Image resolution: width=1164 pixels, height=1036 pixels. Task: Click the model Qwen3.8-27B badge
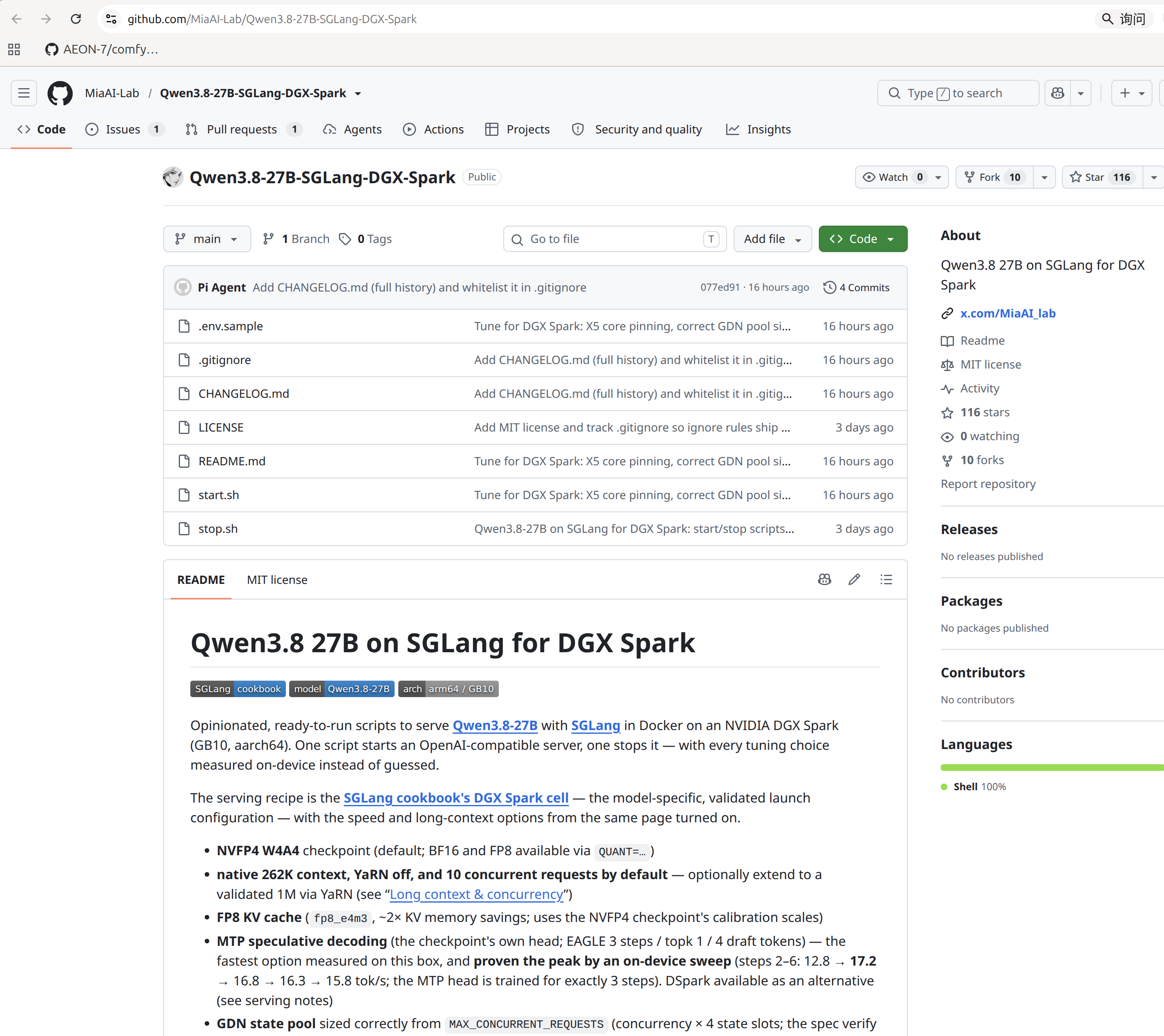(342, 689)
